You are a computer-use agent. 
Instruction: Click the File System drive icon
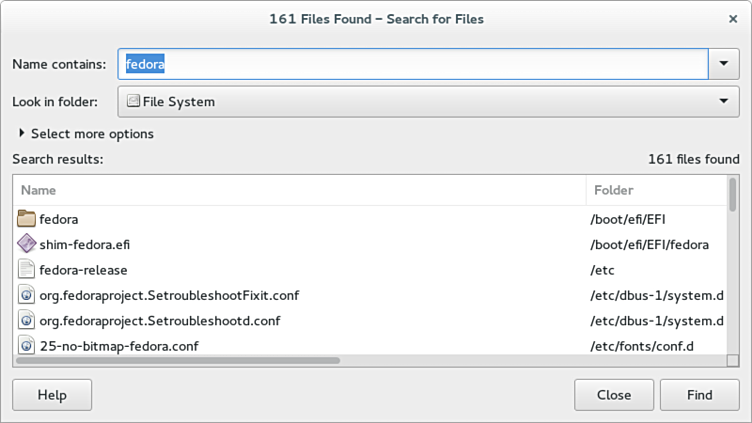(132, 101)
